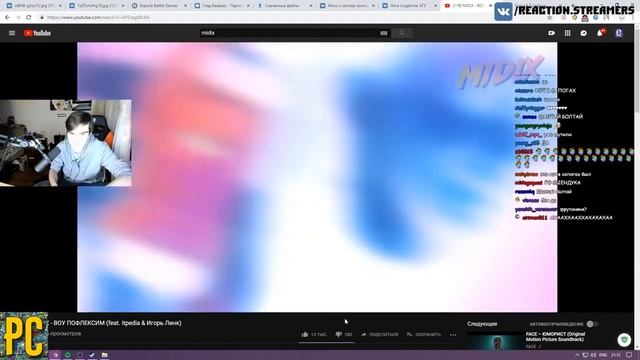Open the on-screen keyboard icon in search box
This screenshot has height=360, width=640.
[383, 33]
